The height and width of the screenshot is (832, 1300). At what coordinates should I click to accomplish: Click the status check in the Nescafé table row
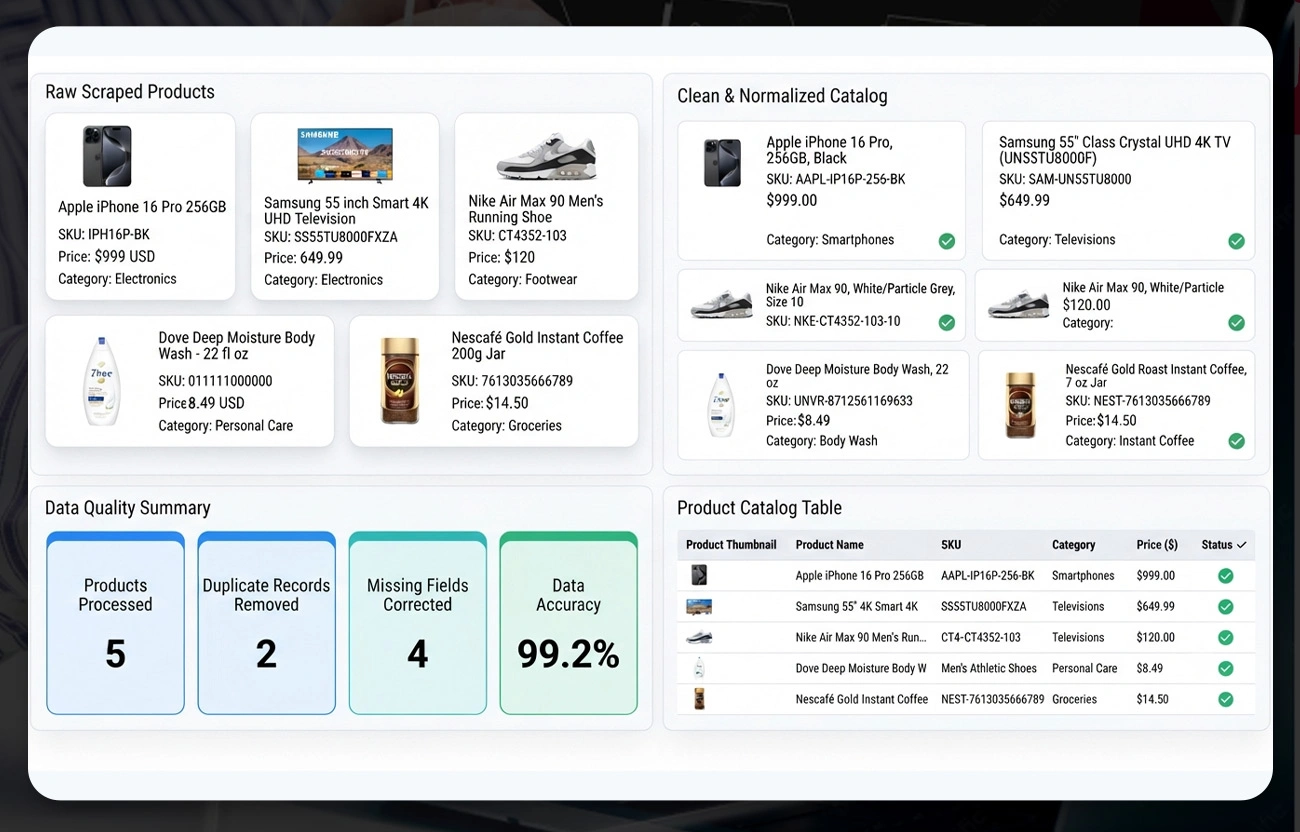pos(1225,700)
